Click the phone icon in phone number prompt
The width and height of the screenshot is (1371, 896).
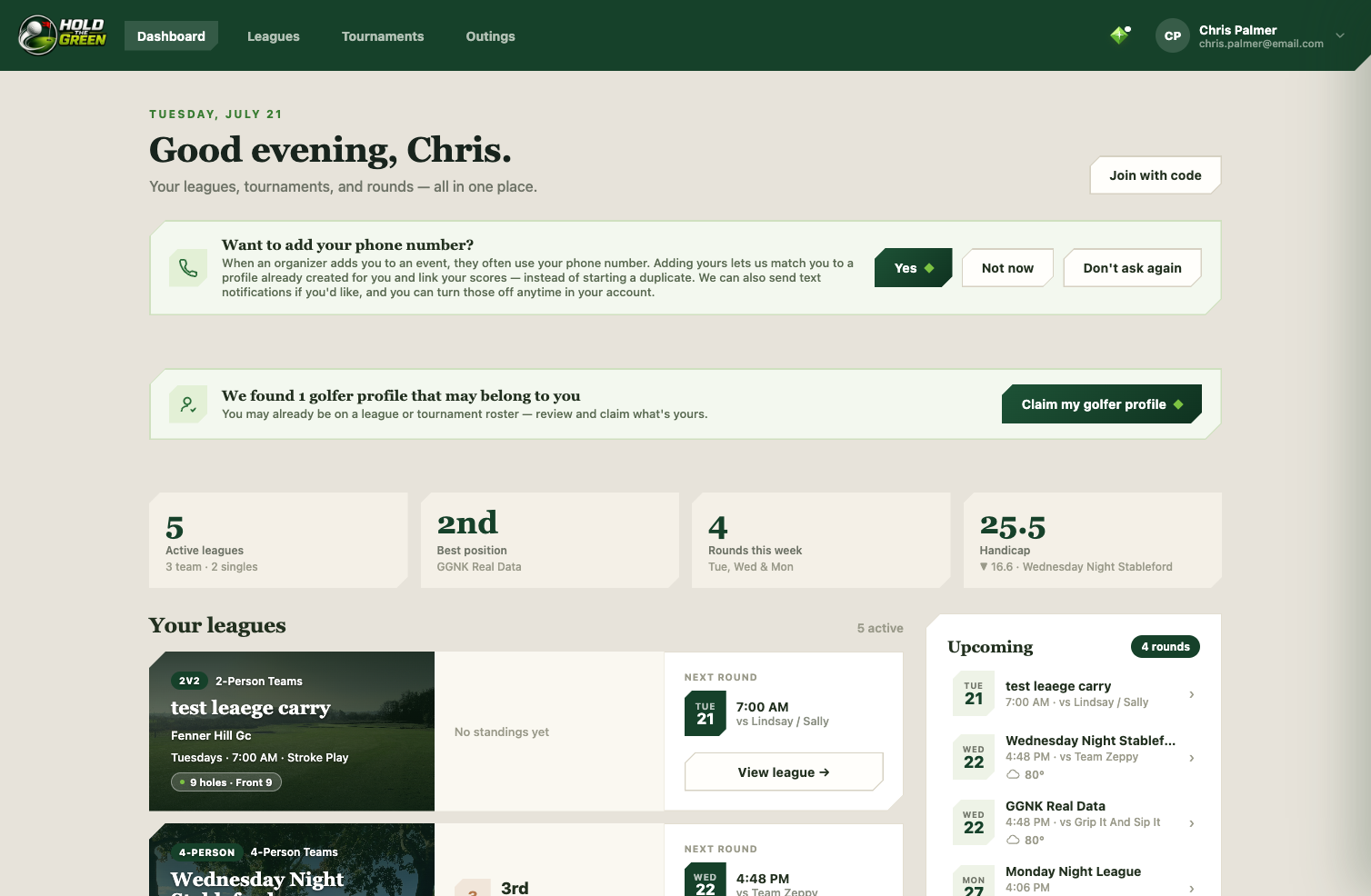point(188,268)
